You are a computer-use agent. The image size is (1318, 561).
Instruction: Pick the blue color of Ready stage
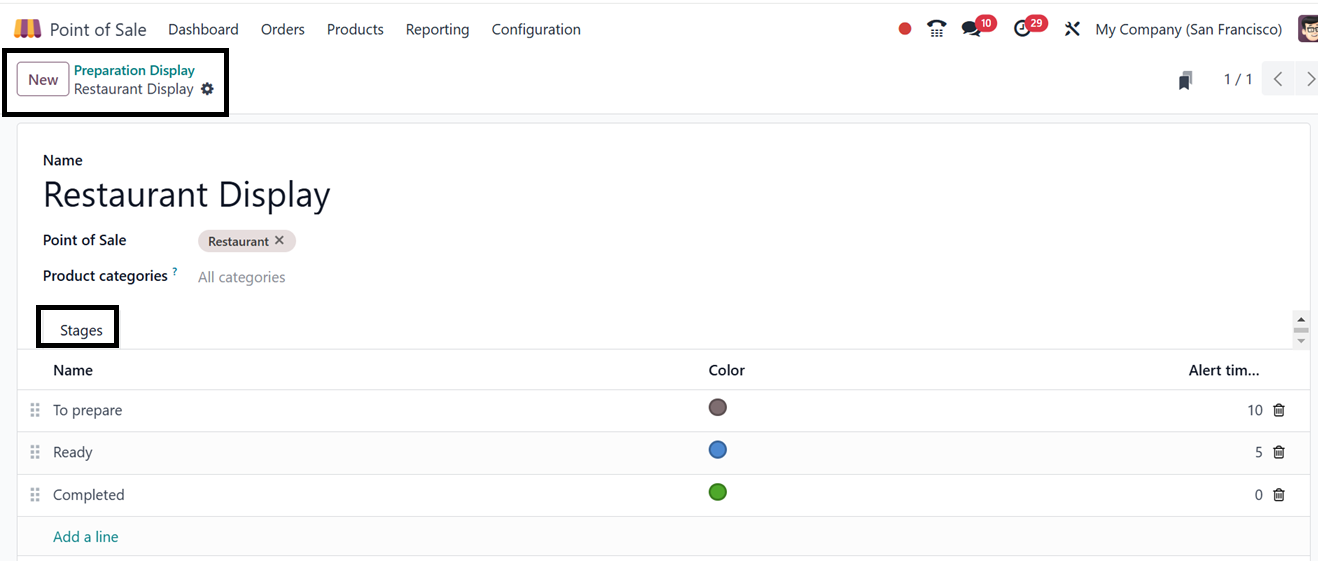(x=717, y=450)
